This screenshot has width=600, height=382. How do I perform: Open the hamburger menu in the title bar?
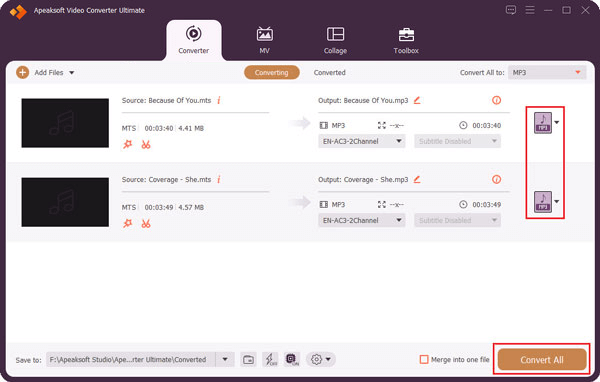coord(530,10)
